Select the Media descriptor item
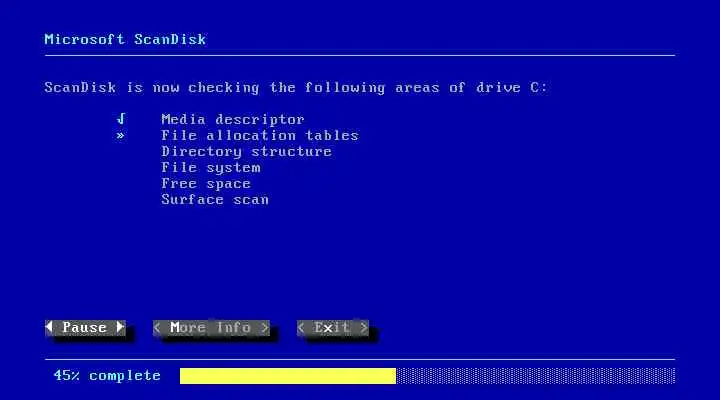The height and width of the screenshot is (400, 720). tap(233, 119)
